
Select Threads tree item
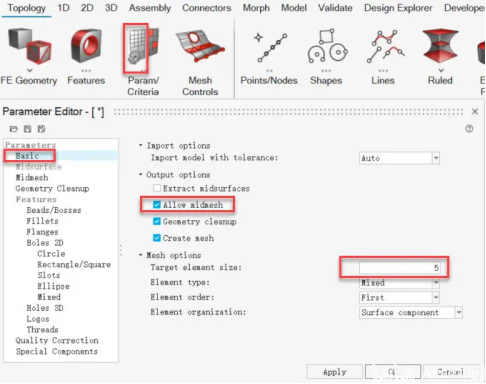[42, 329]
